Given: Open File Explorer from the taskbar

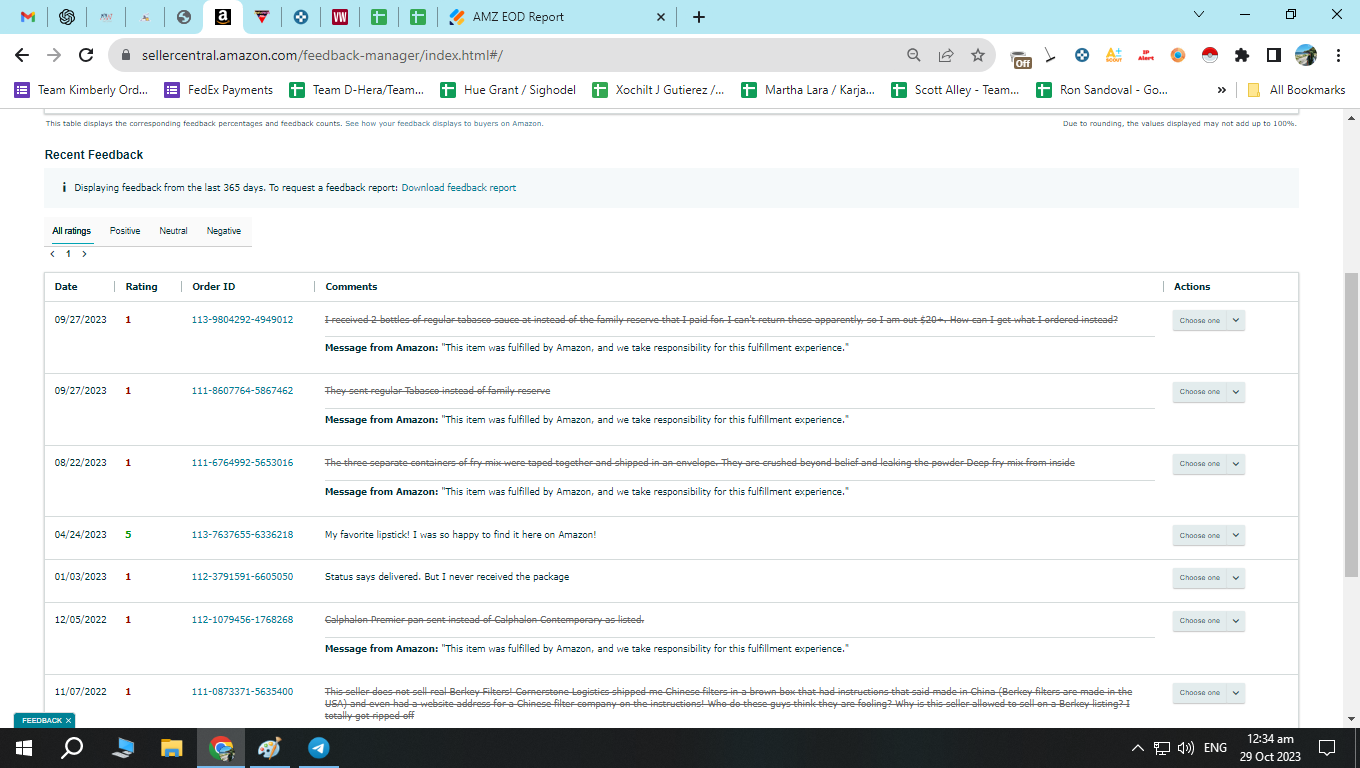Looking at the screenshot, I should 172,747.
